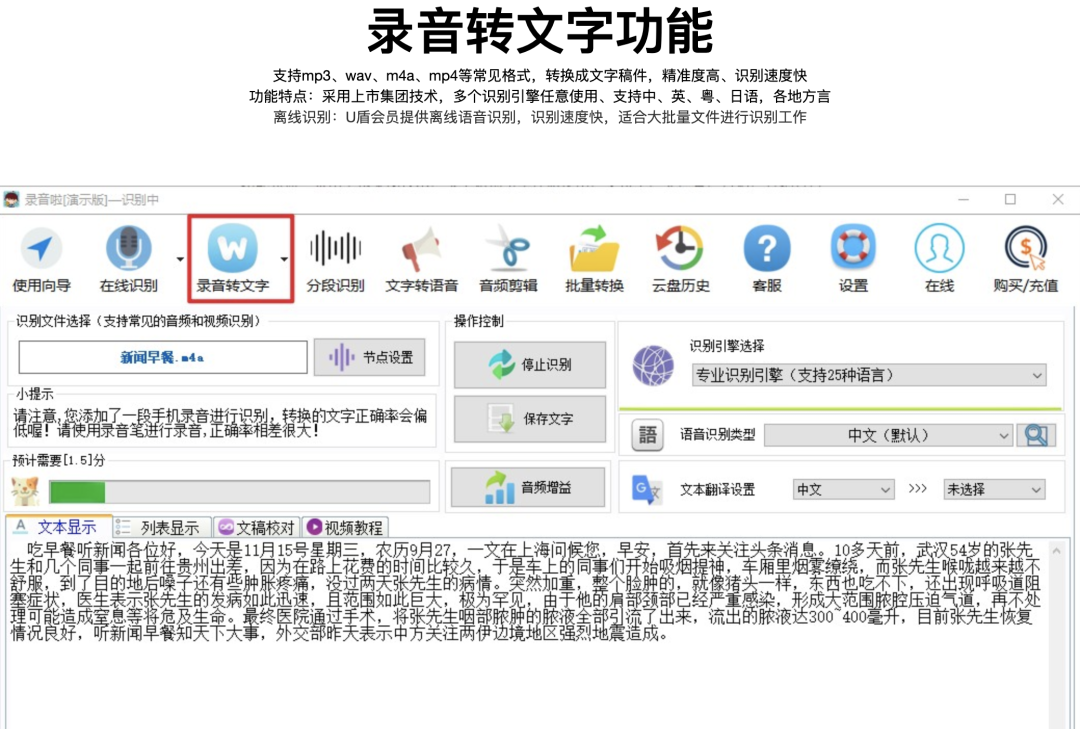Screen dimensions: 1080x729
Task: Open 批量转换 folder tool
Action: [x=594, y=260]
